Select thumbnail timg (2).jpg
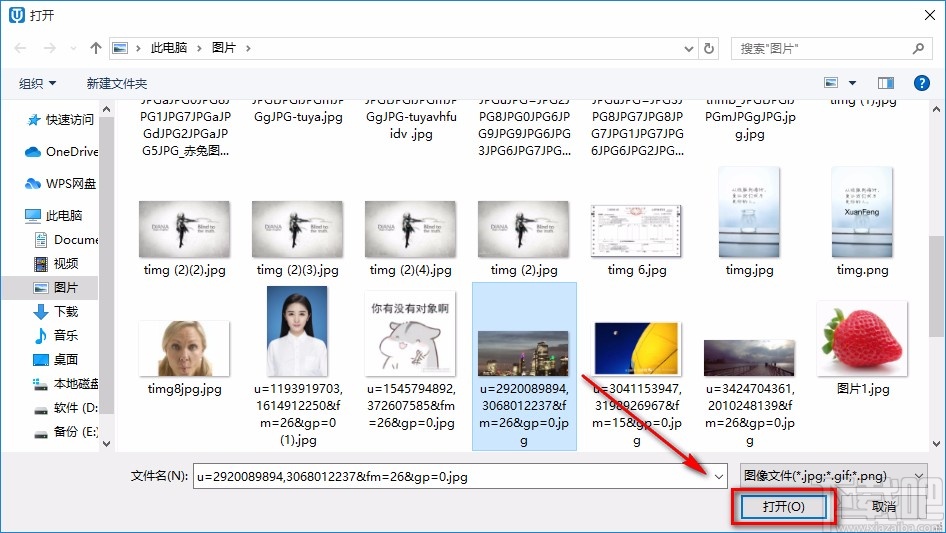 (x=523, y=230)
